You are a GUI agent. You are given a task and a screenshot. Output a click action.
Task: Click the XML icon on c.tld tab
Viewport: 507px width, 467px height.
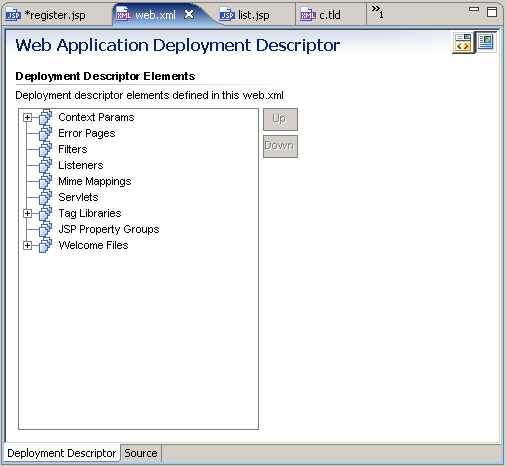tap(308, 14)
